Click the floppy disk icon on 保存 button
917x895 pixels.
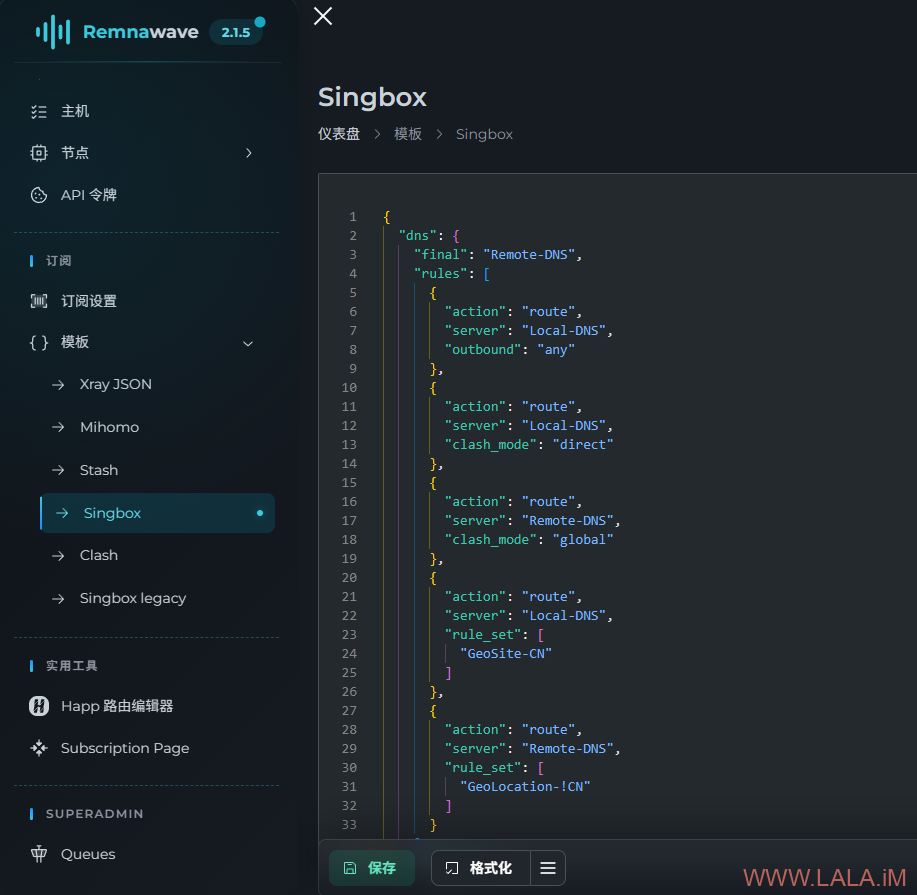point(350,868)
